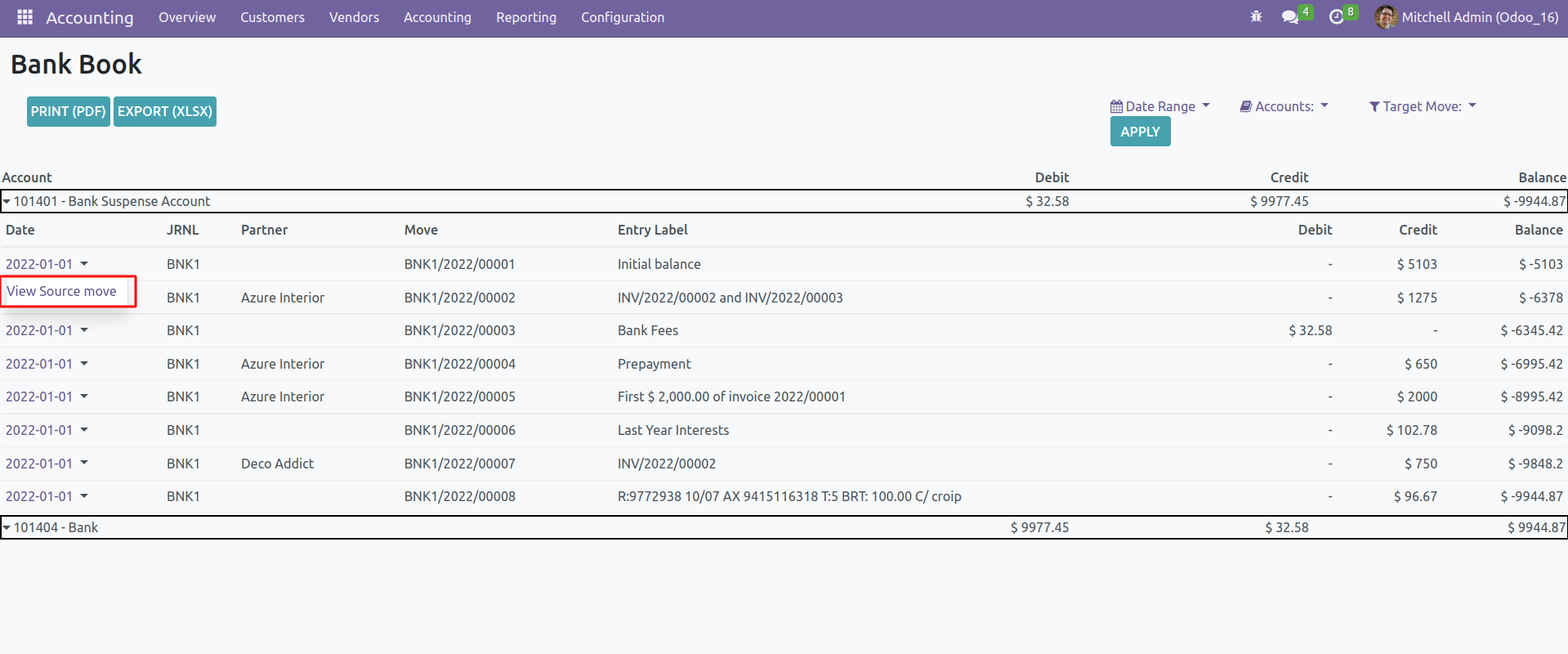Click the PRINT (PDF) button
The width and height of the screenshot is (1568, 654).
(69, 111)
